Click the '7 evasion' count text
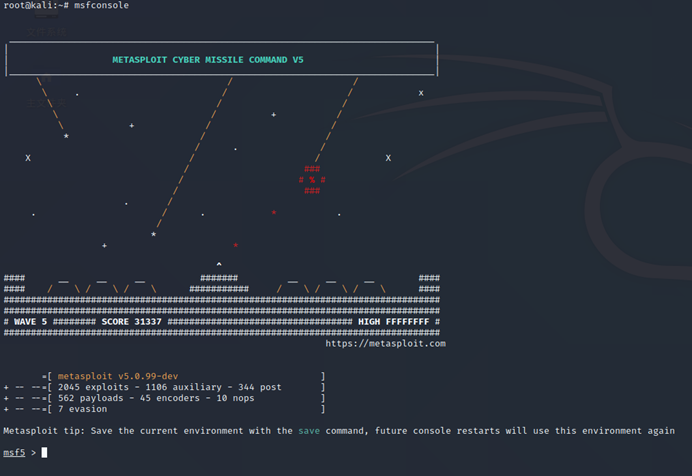Image resolution: width=692 pixels, height=476 pixels. pyautogui.click(x=83, y=409)
